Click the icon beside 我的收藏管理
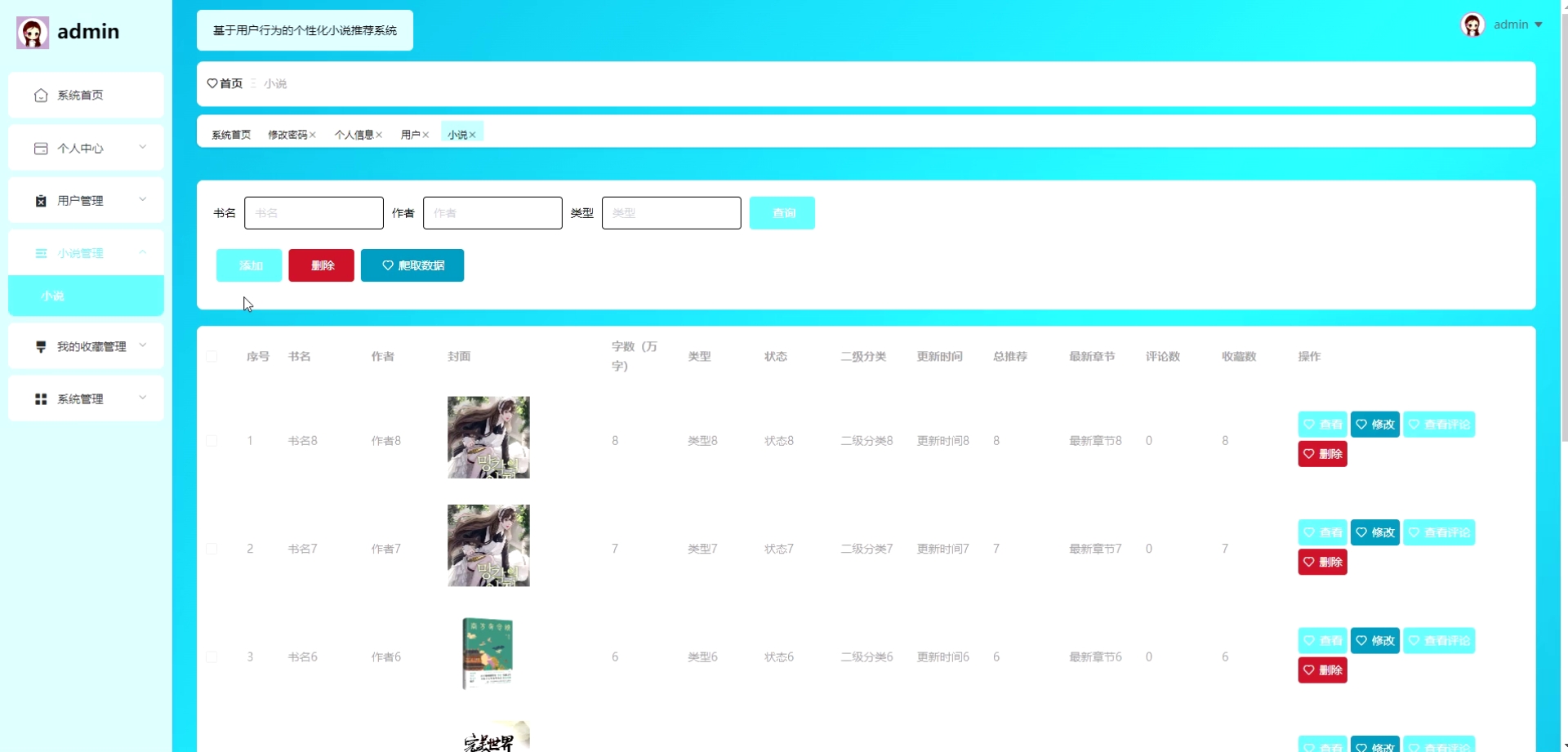 pos(41,347)
